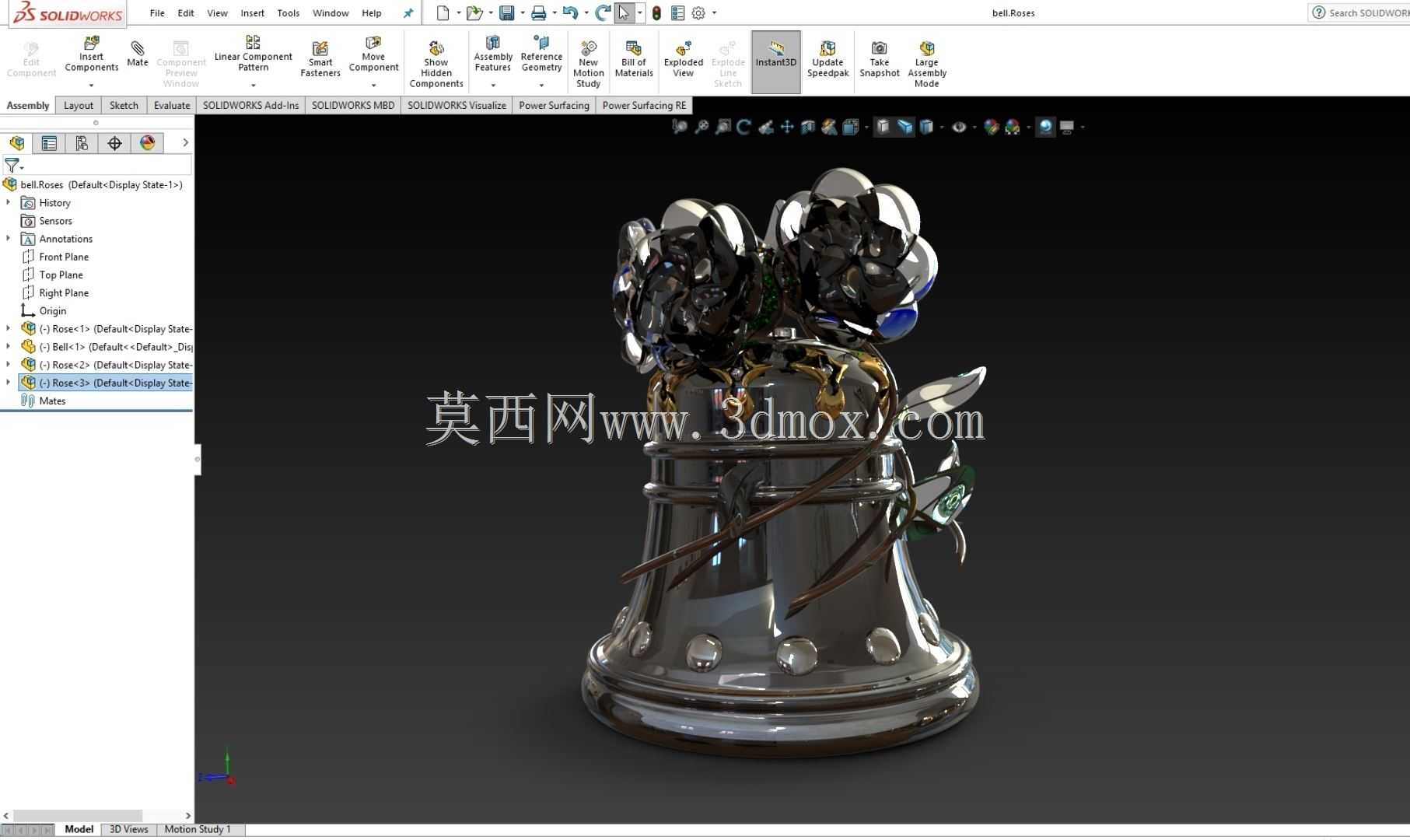Open the Insert menu
This screenshot has width=1410, height=840.
(x=252, y=13)
